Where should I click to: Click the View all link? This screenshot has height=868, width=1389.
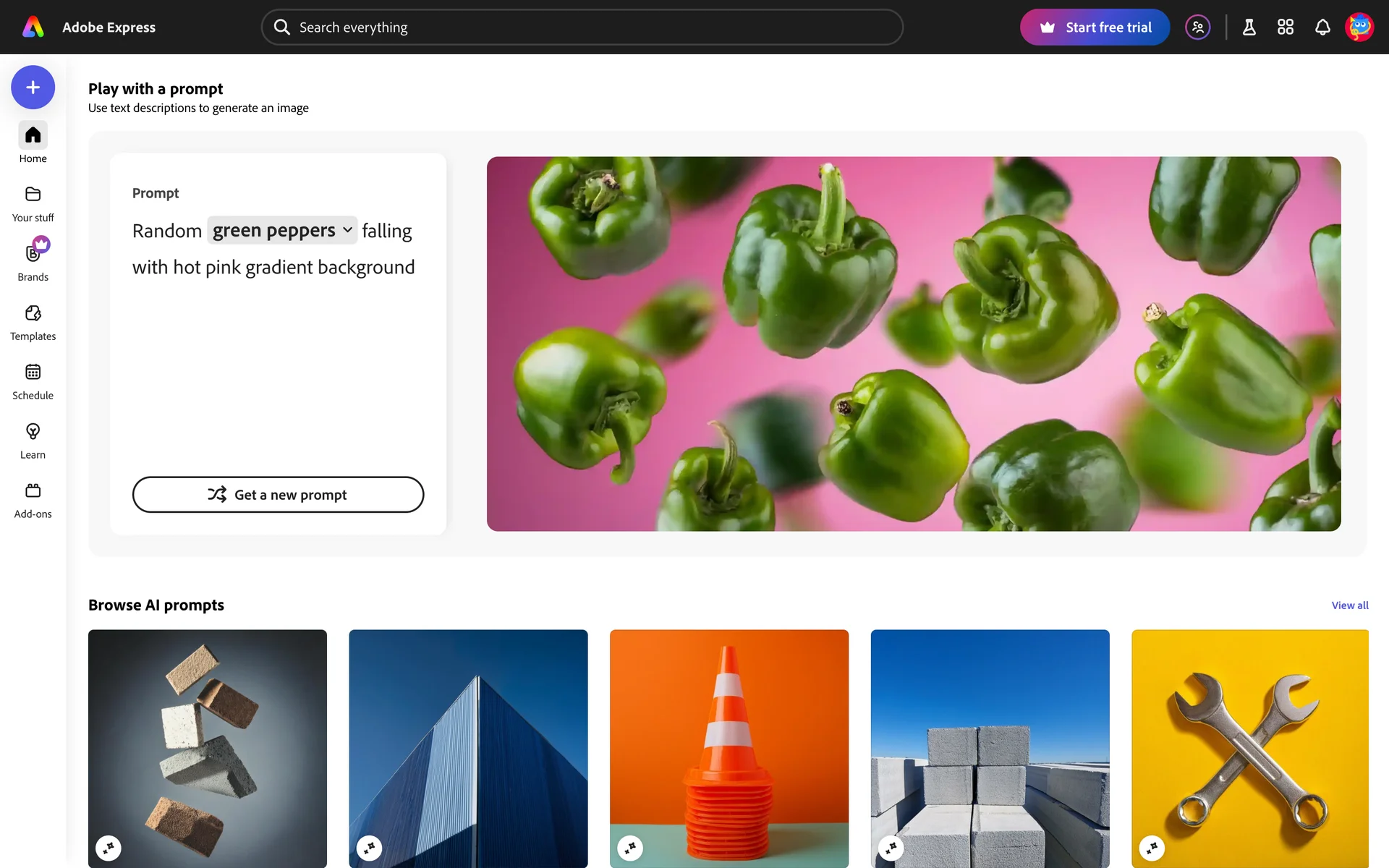coord(1349,605)
